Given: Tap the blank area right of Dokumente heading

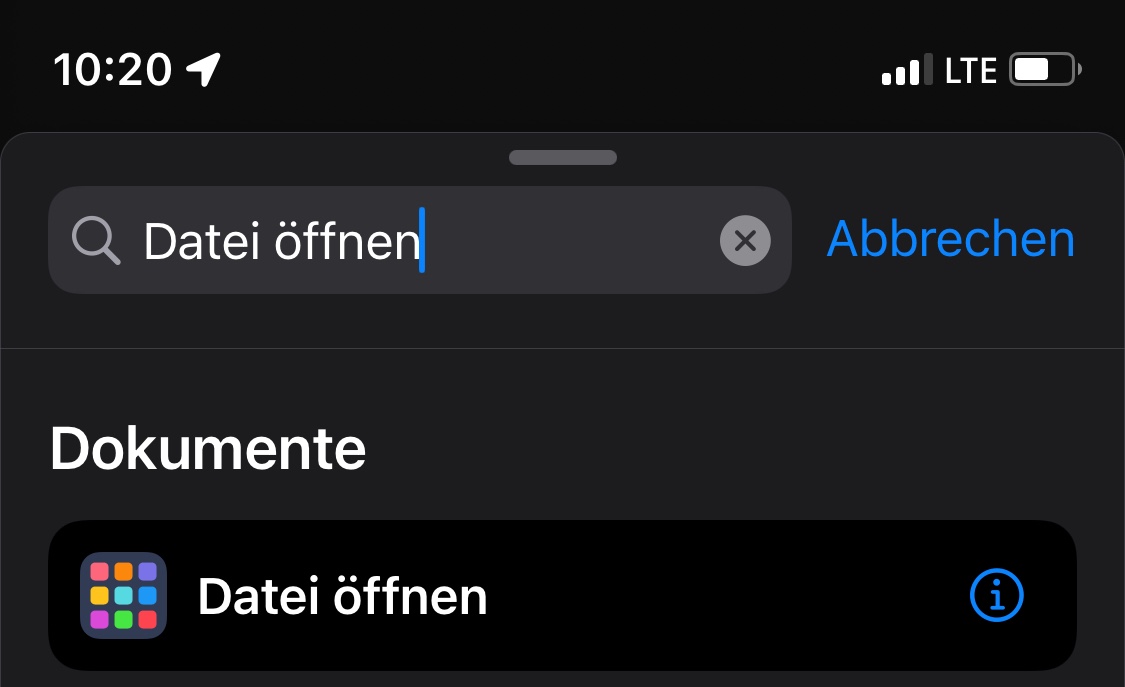Looking at the screenshot, I should 720,450.
